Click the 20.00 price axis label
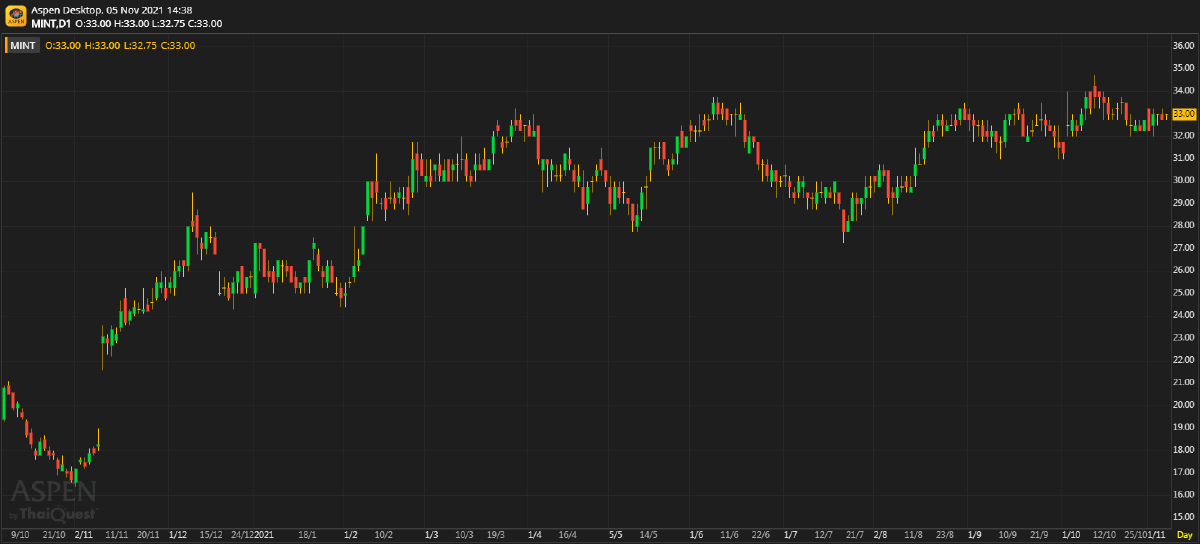 tap(1184, 405)
